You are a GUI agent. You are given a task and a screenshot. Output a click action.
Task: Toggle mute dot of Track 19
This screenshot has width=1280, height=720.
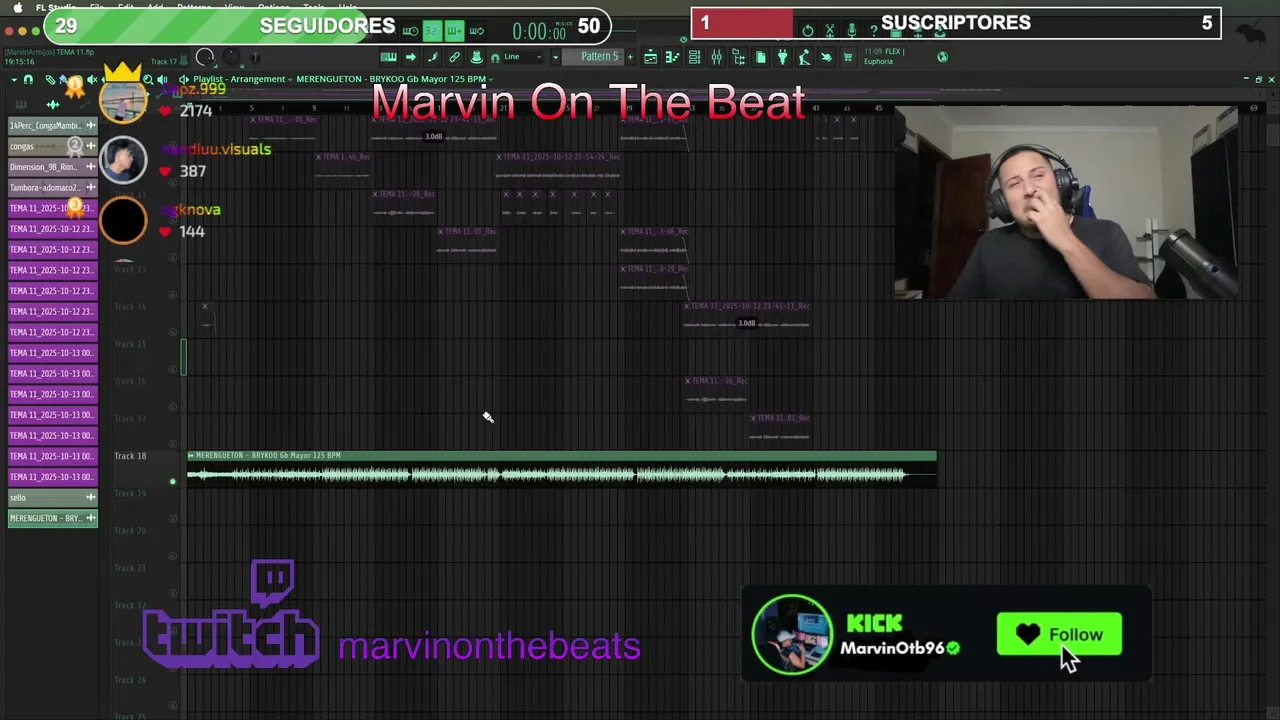point(173,519)
